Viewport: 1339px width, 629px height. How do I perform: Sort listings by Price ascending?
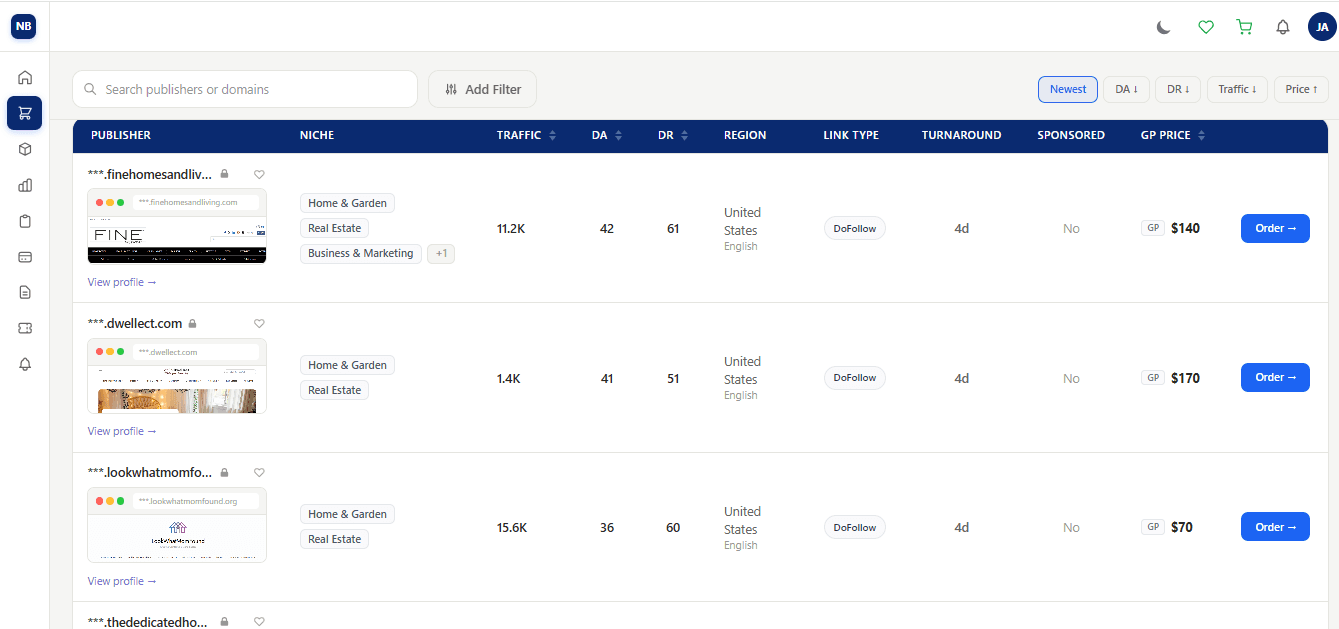point(1301,89)
